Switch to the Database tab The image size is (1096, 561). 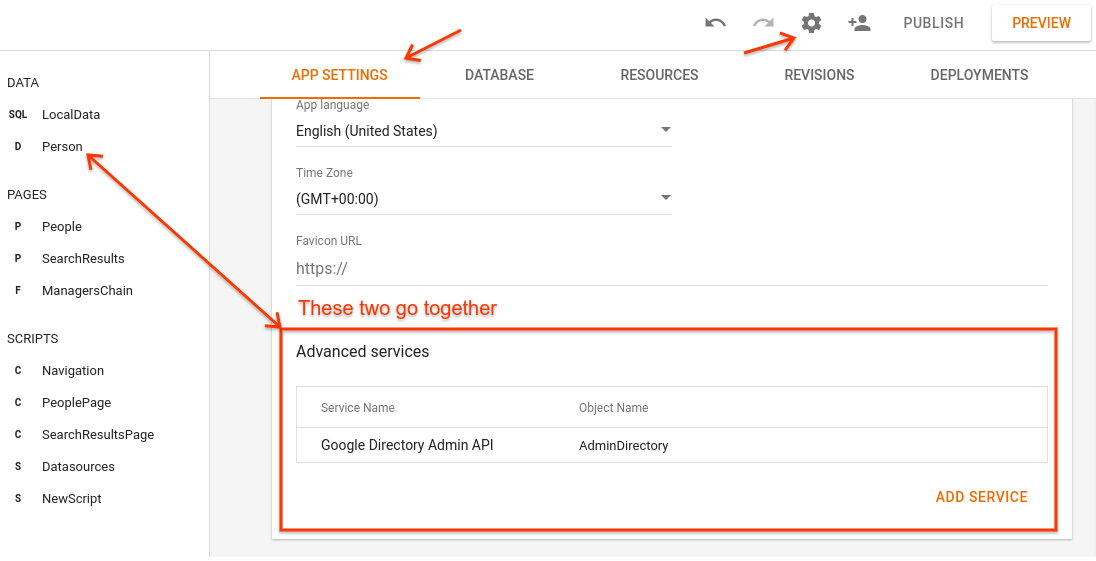[x=499, y=75]
